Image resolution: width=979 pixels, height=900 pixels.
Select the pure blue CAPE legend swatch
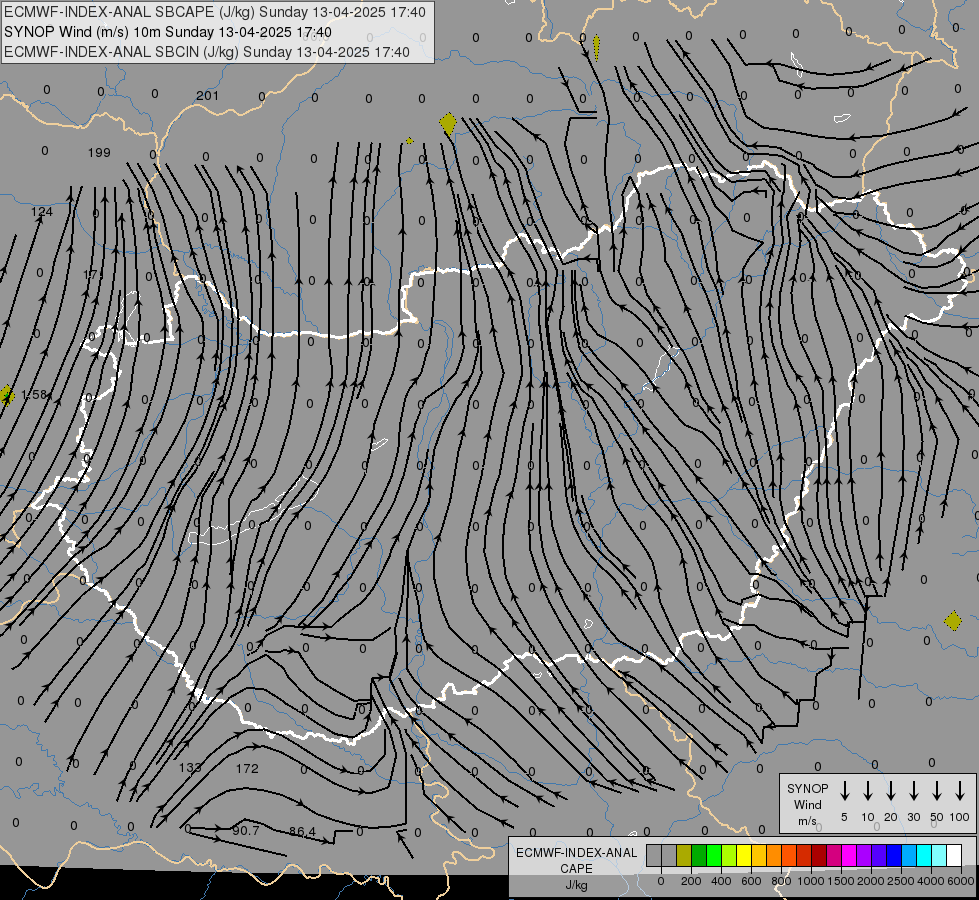pos(895,855)
